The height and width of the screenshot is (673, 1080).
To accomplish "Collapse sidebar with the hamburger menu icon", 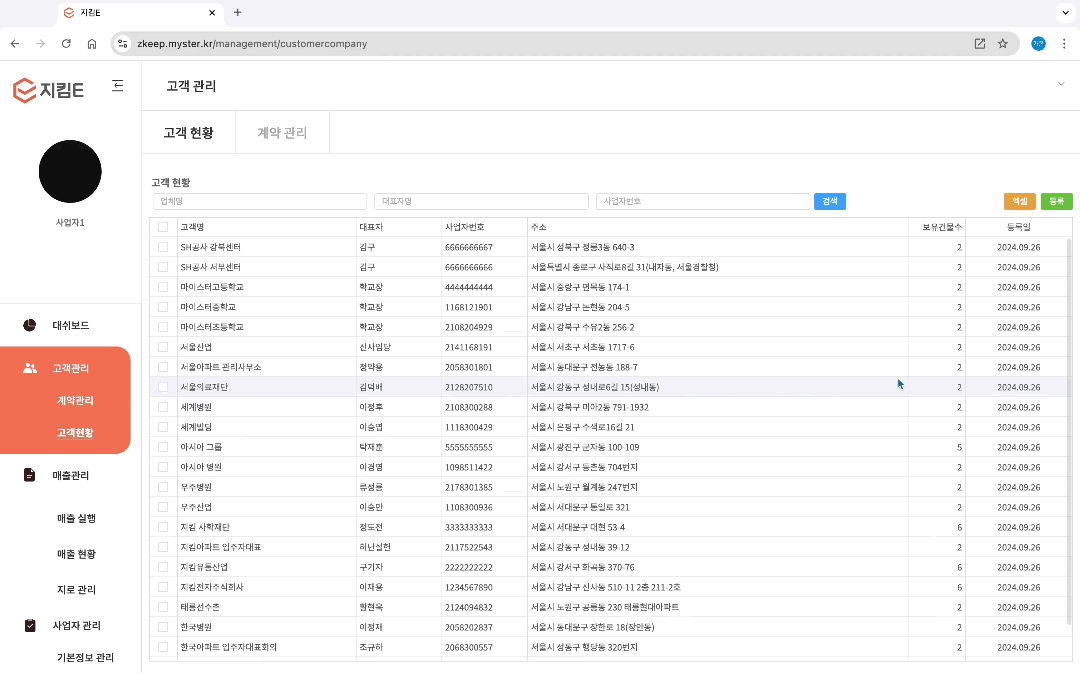I will [x=118, y=86].
